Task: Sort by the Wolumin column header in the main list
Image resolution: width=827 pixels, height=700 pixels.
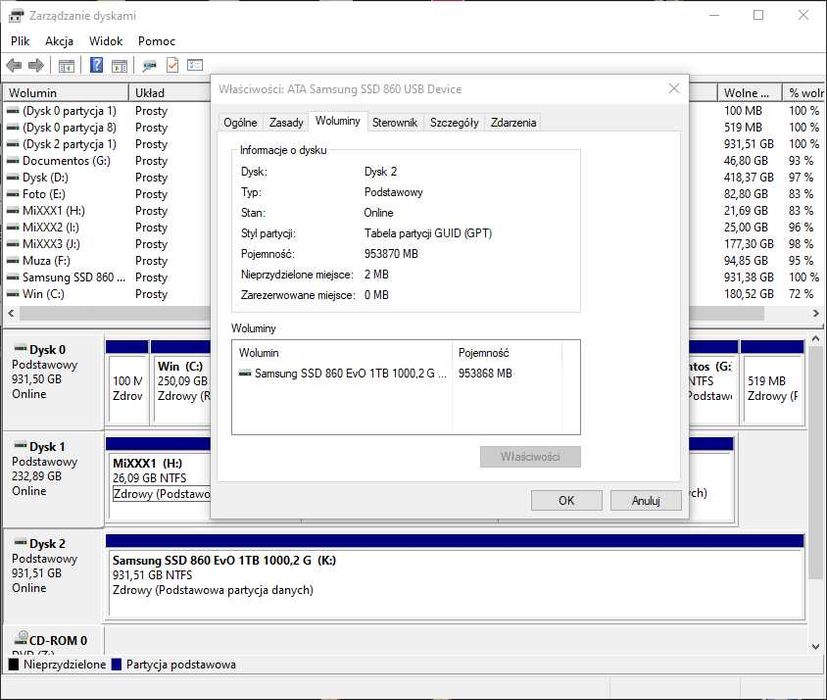Action: [65, 93]
